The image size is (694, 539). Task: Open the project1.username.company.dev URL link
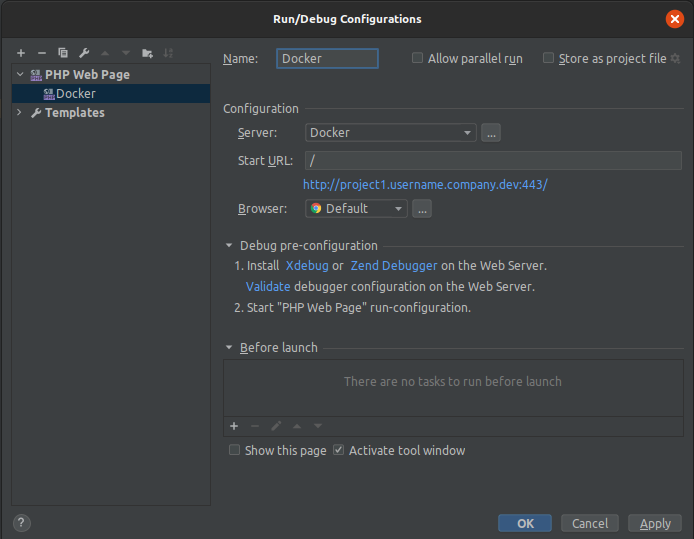coord(425,185)
